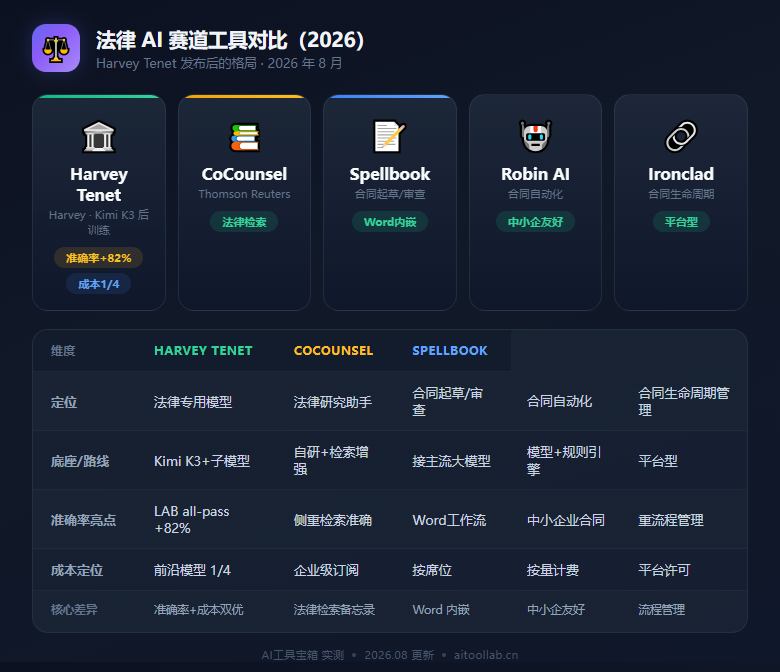This screenshot has height=672, width=780.
Task: Click 合同自动化 subtitle in Robin AI card
Action: pyautogui.click(x=535, y=194)
